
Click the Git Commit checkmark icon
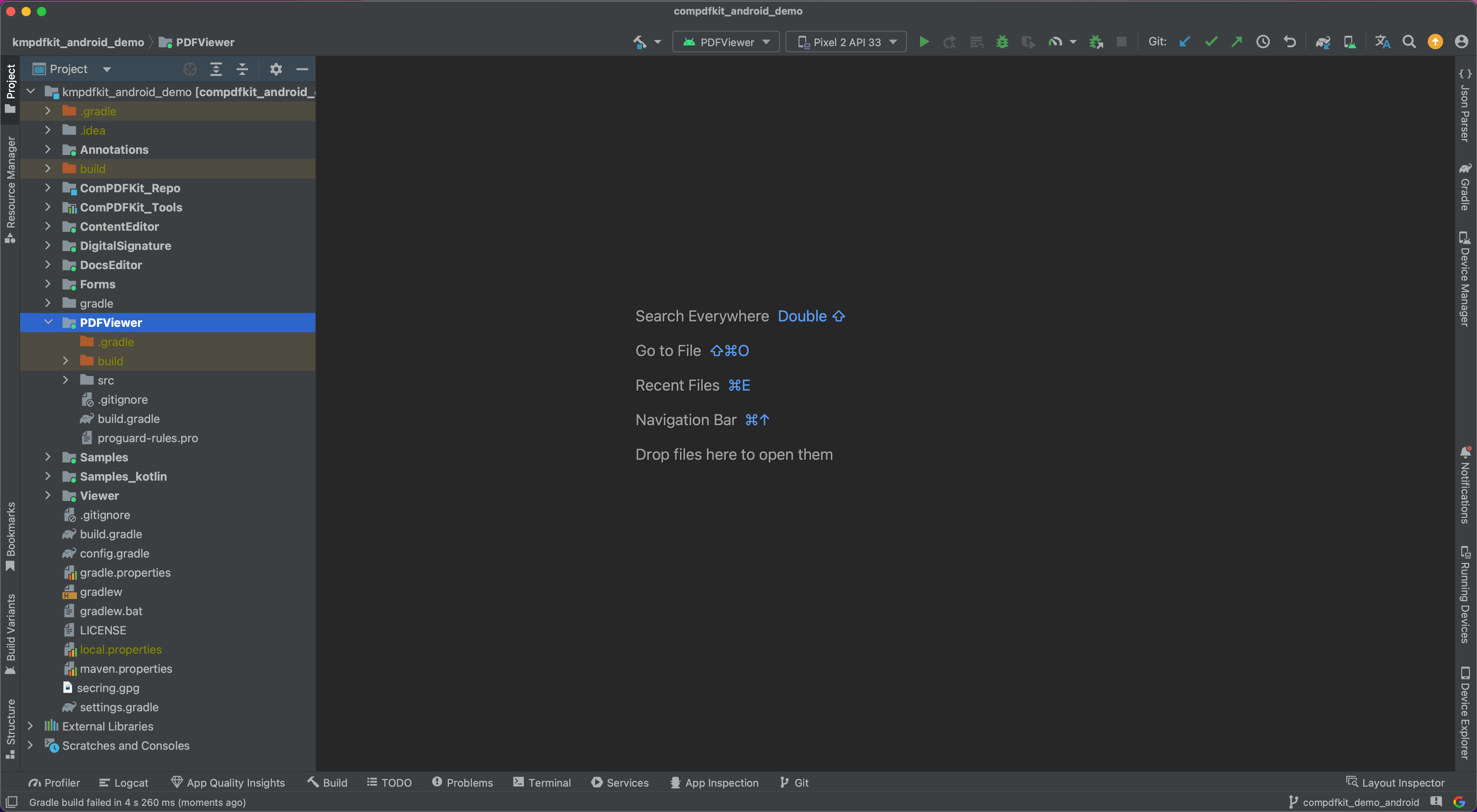pyautogui.click(x=1211, y=42)
